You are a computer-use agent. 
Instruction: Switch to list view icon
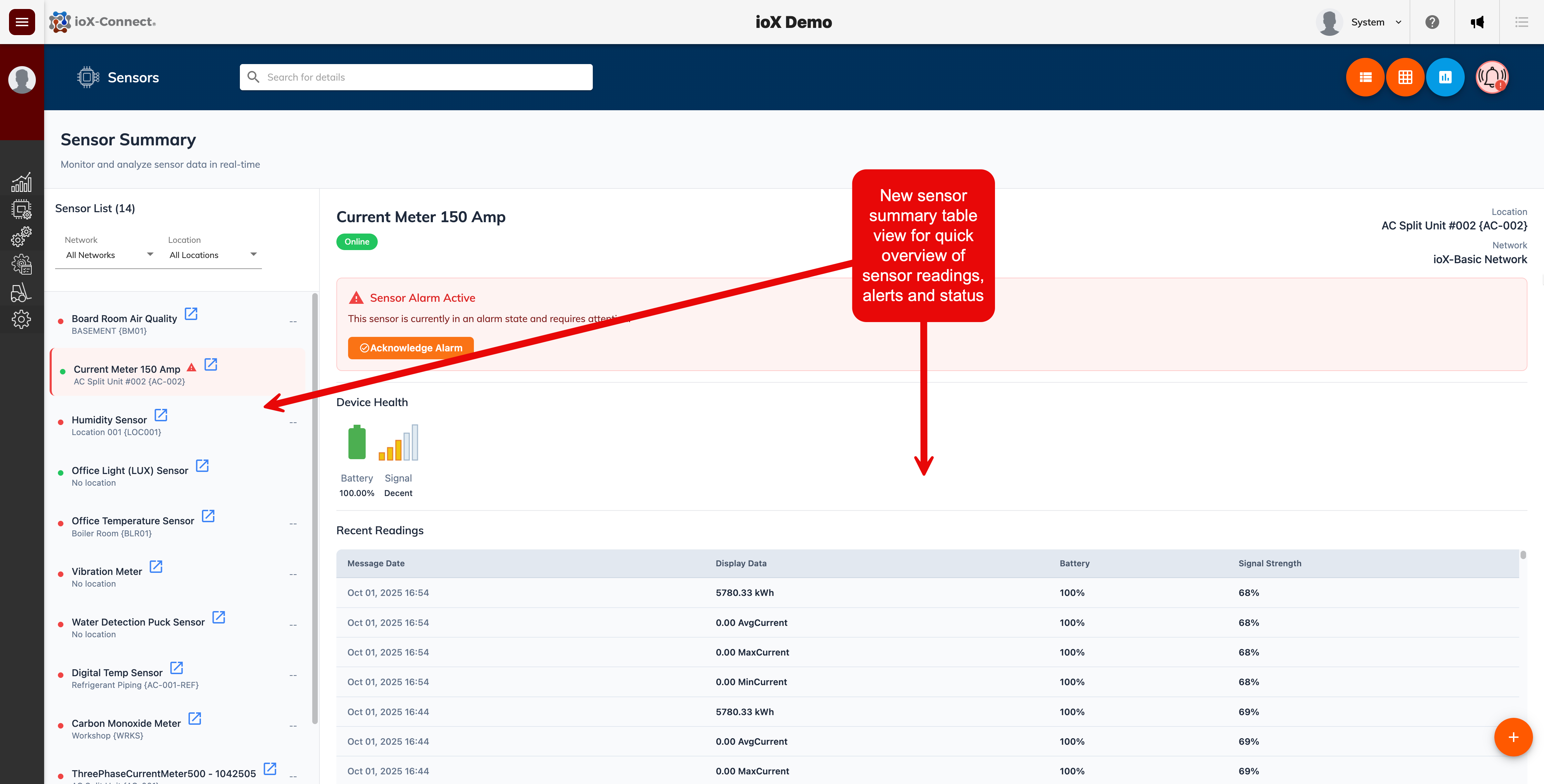pyautogui.click(x=1365, y=77)
